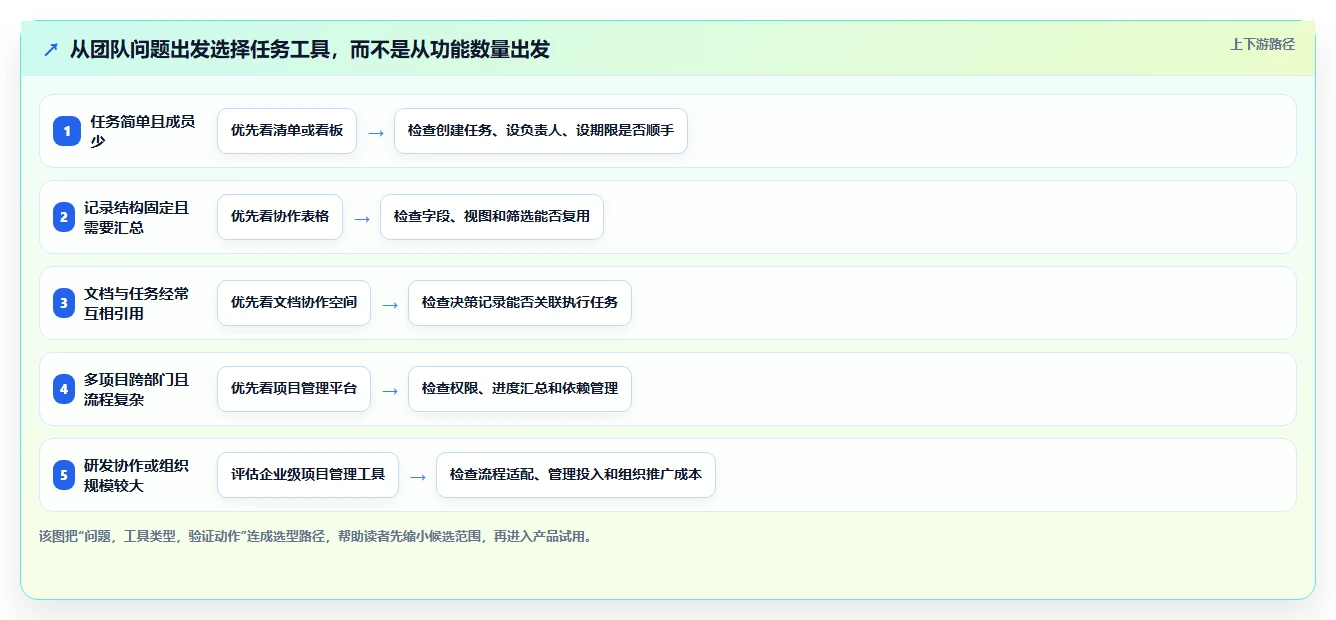Click the footer caption starting with 该图把
This screenshot has height=620, width=1336.
pyautogui.click(x=318, y=536)
